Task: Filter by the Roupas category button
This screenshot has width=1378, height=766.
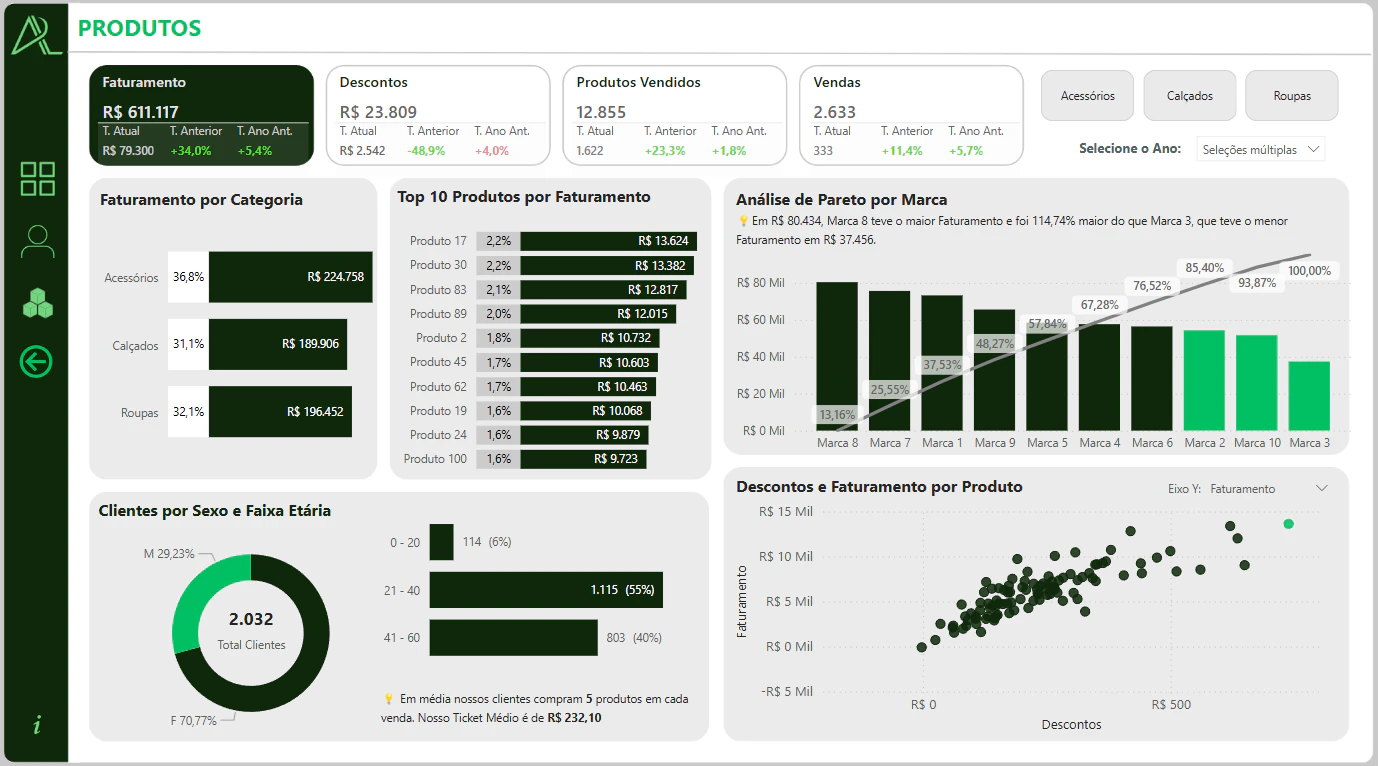Action: point(1292,96)
